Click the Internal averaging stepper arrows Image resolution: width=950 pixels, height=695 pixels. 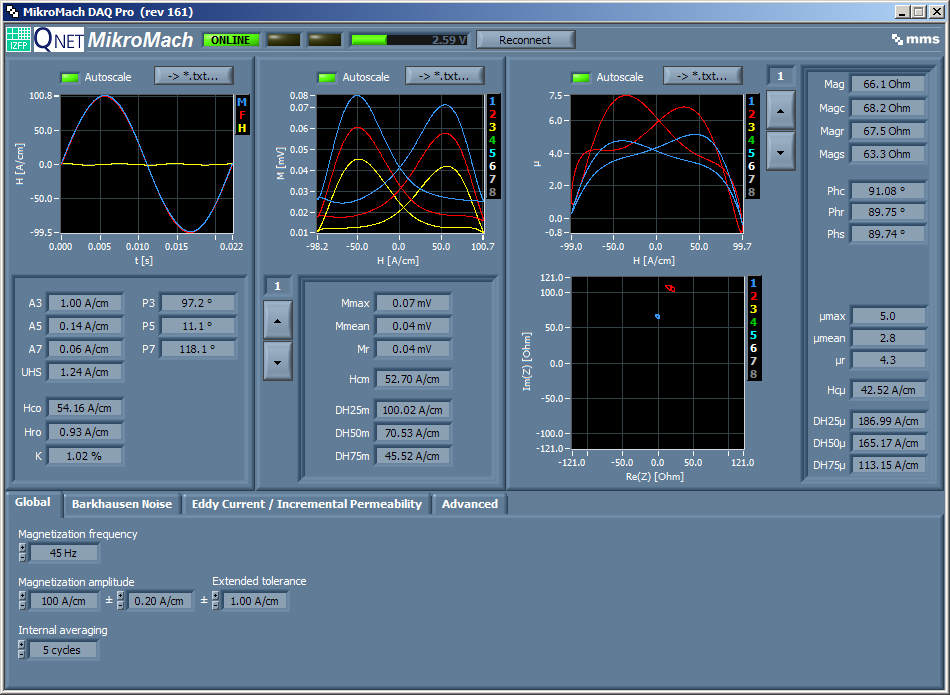coord(22,650)
